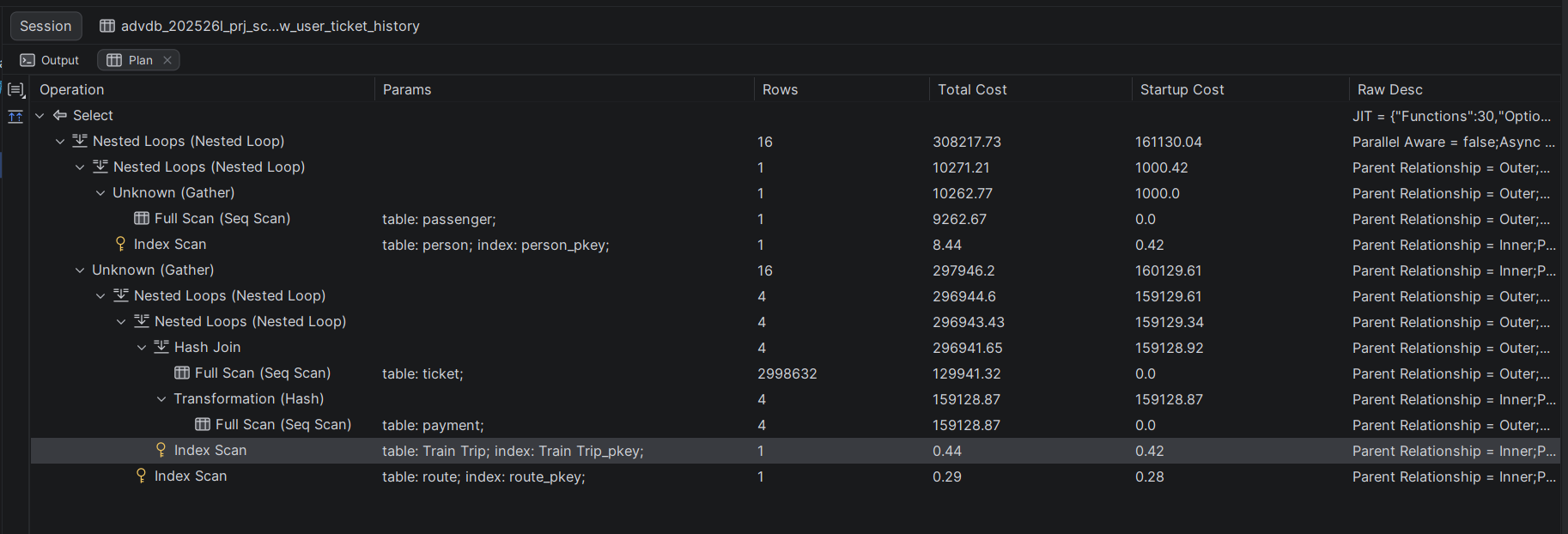Screen dimensions: 1568x534
Task: Click the scroll-to-top icon in left gutter
Action: (x=15, y=117)
